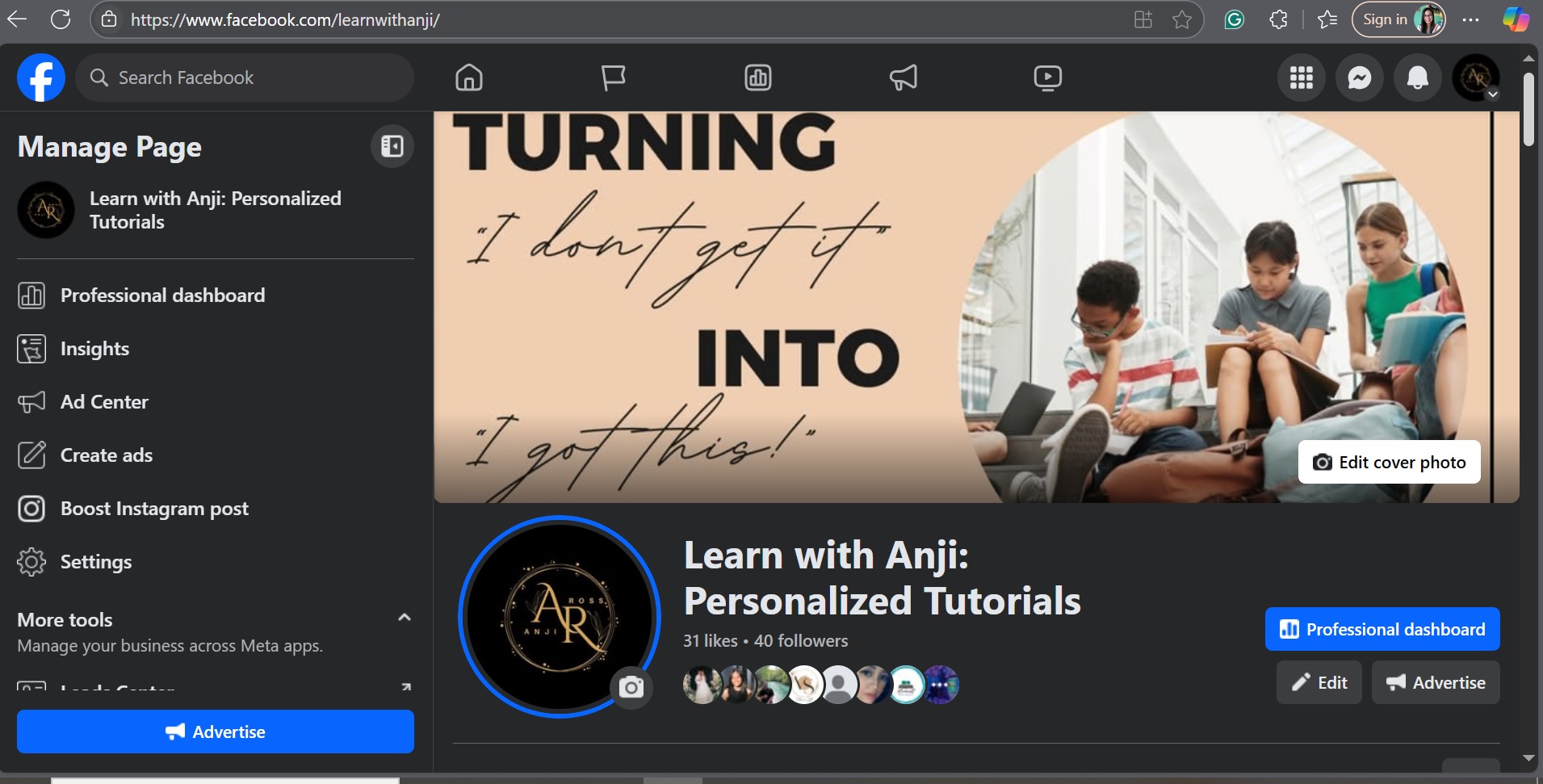The image size is (1543, 784).
Task: Collapse the Manage Page sidebar panel
Action: point(392,146)
